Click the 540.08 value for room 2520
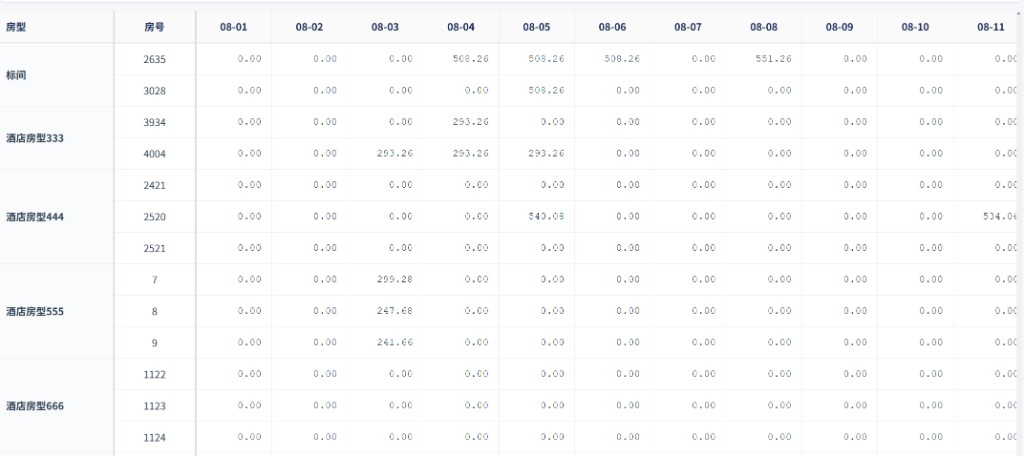This screenshot has width=1024, height=456. pos(546,216)
